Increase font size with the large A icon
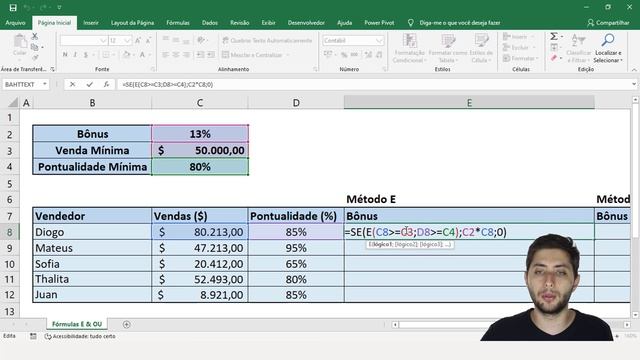640x360 pixels. pos(138,40)
